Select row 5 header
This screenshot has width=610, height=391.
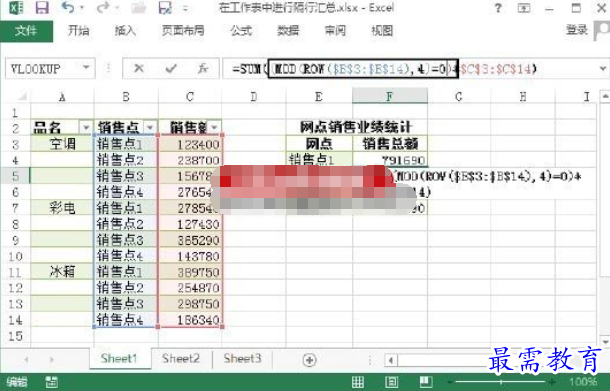pos(15,176)
